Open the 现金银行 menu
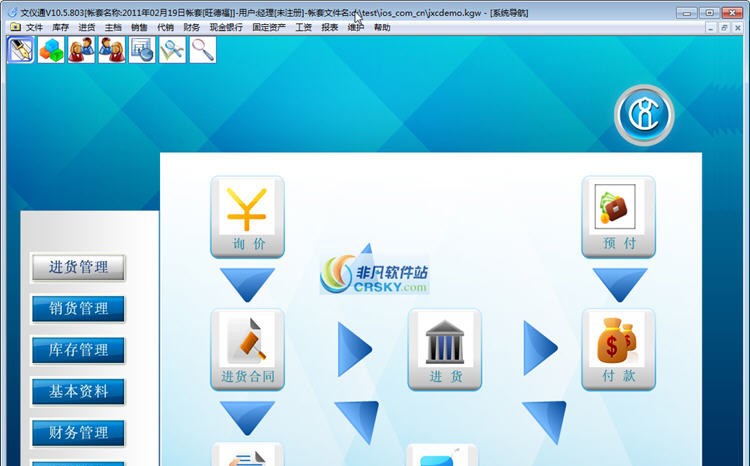The image size is (750, 466). pos(226,27)
